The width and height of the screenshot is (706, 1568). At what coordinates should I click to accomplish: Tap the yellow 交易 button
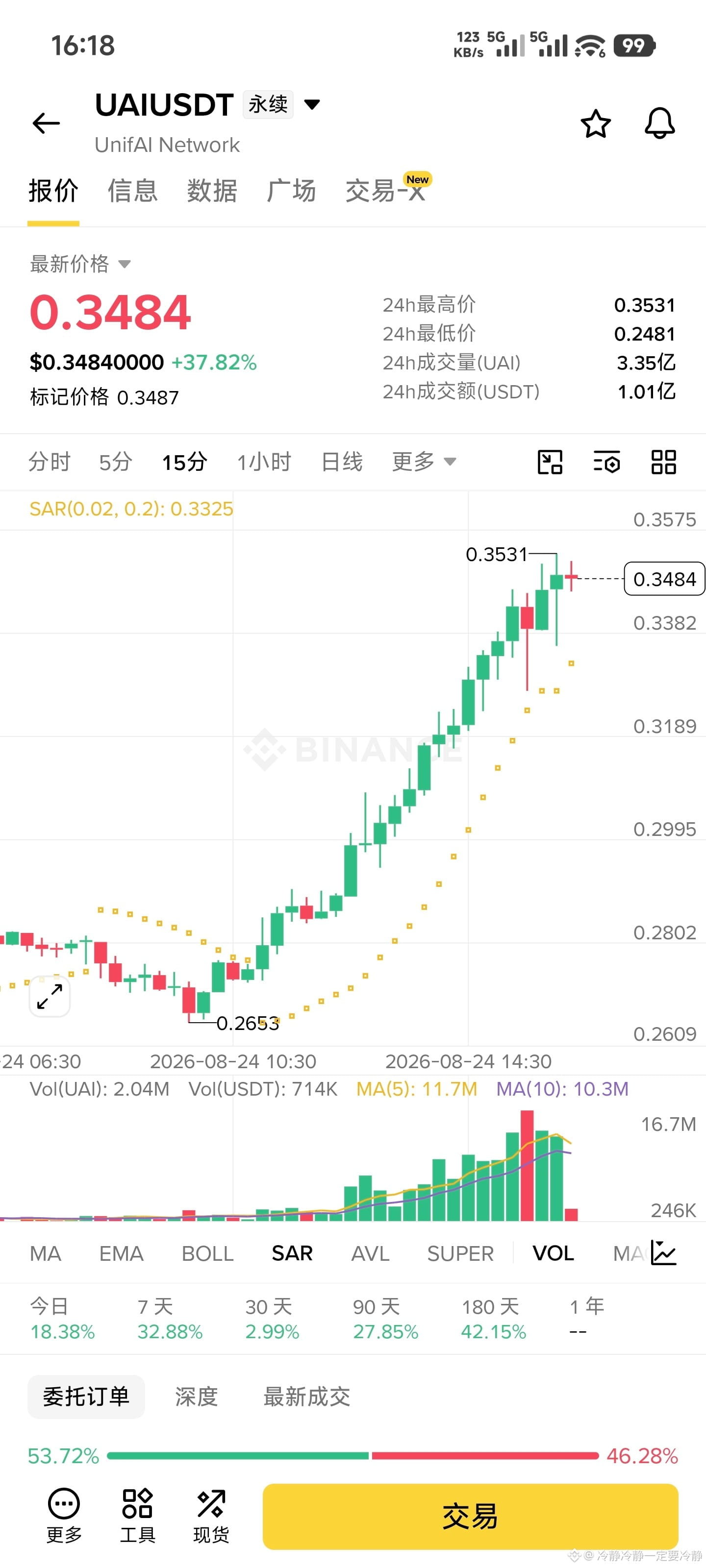[x=470, y=1516]
